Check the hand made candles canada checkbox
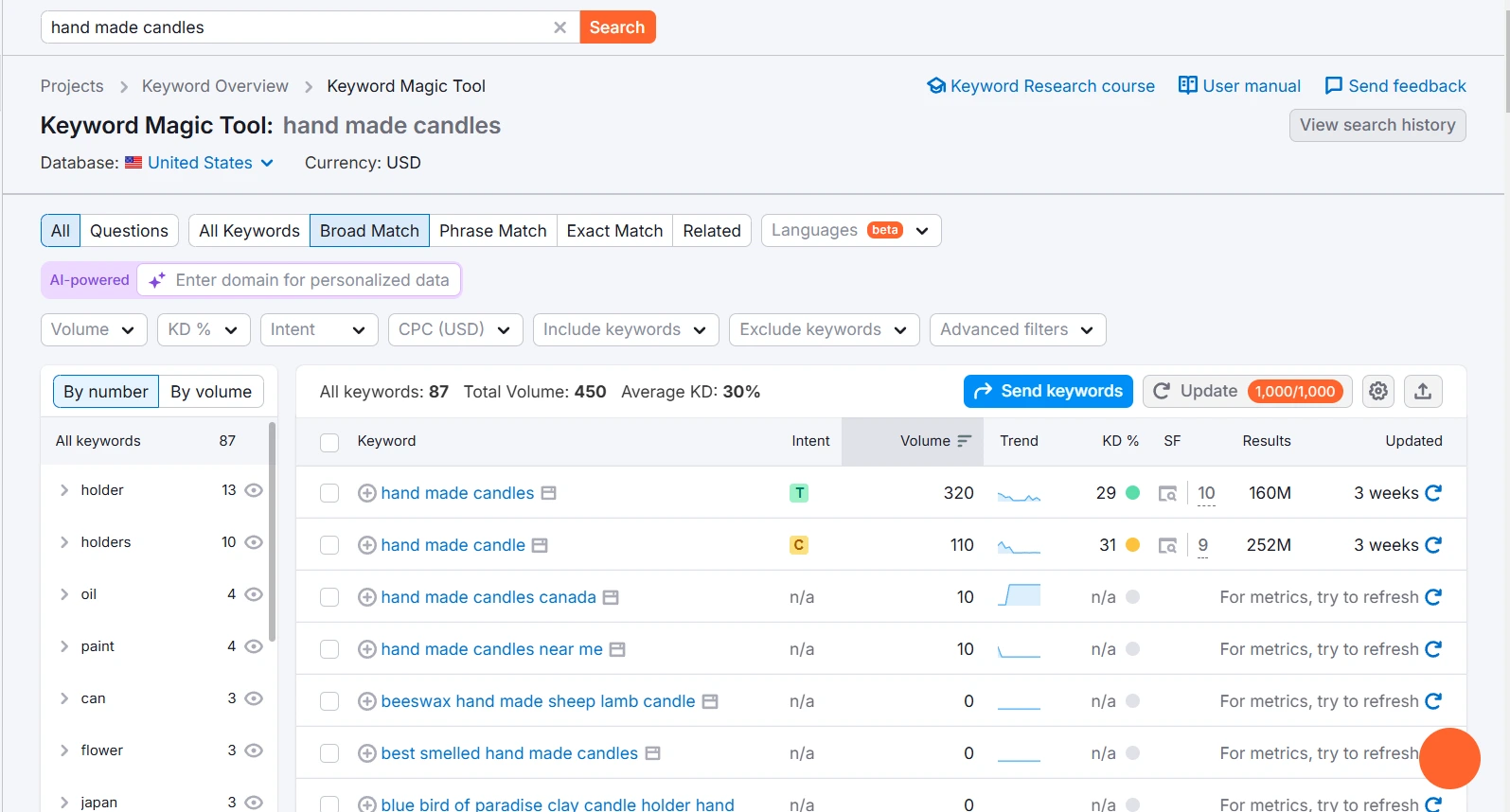Viewport: 1510px width, 812px height. [329, 597]
